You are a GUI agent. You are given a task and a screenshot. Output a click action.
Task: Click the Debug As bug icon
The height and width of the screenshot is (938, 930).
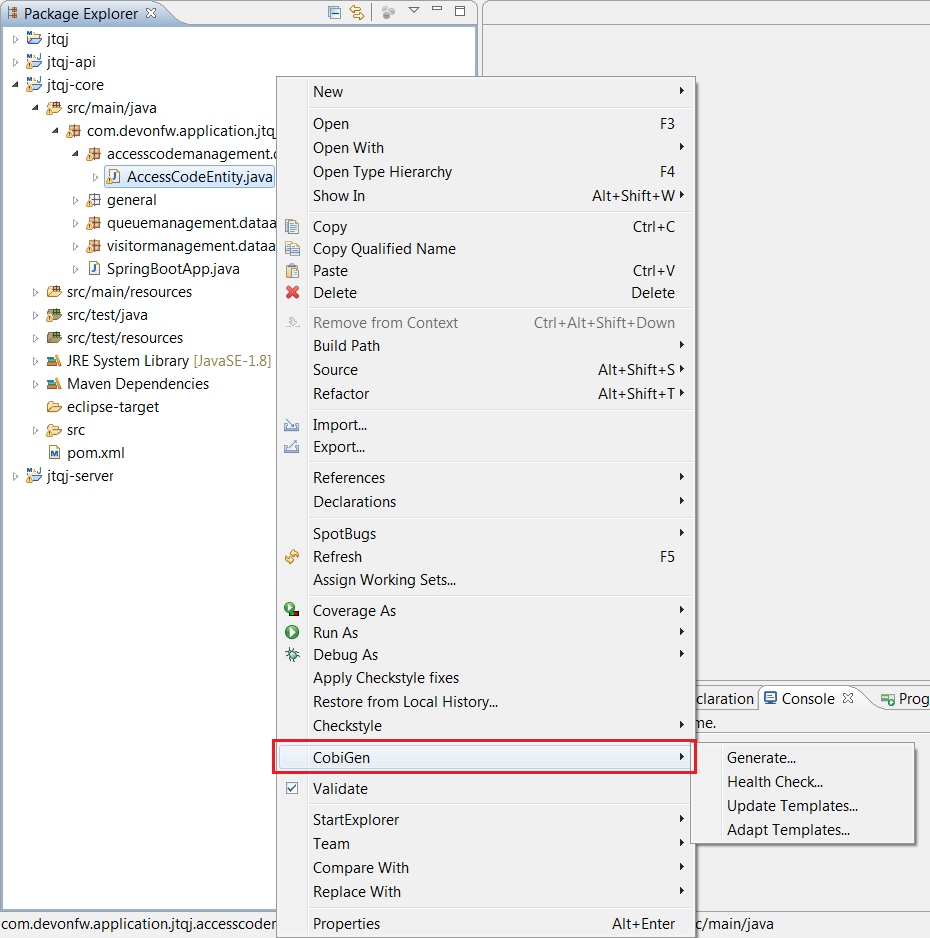click(293, 654)
